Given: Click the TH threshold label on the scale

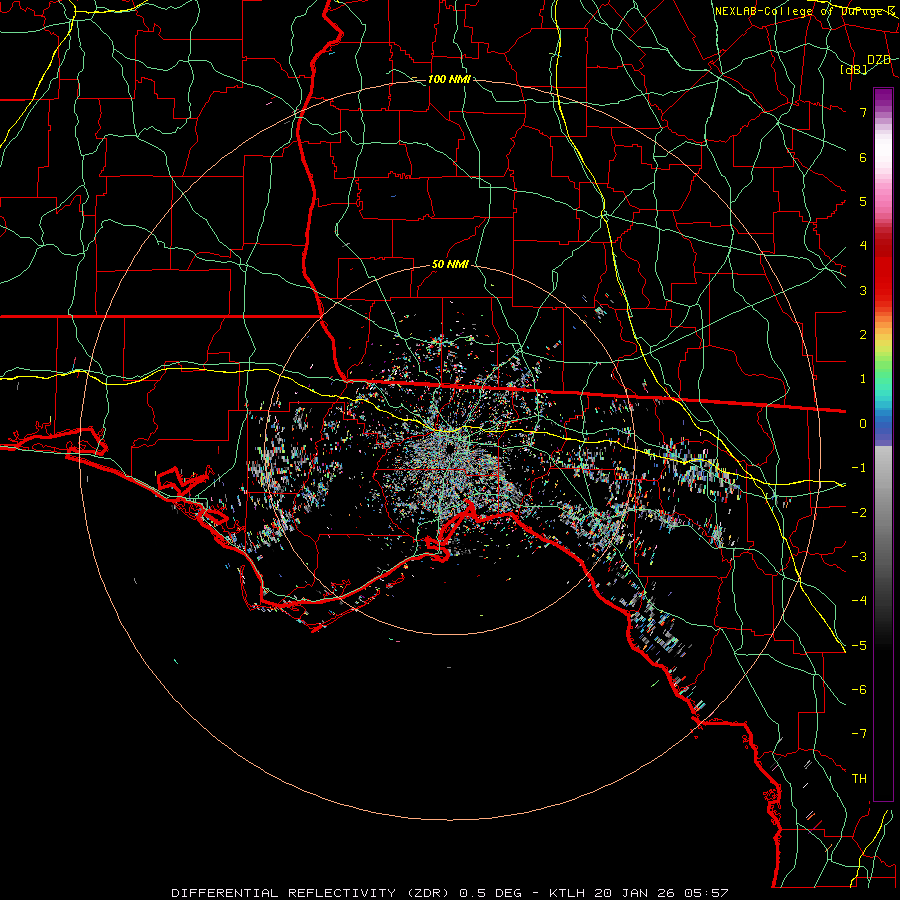Looking at the screenshot, I should [x=859, y=779].
